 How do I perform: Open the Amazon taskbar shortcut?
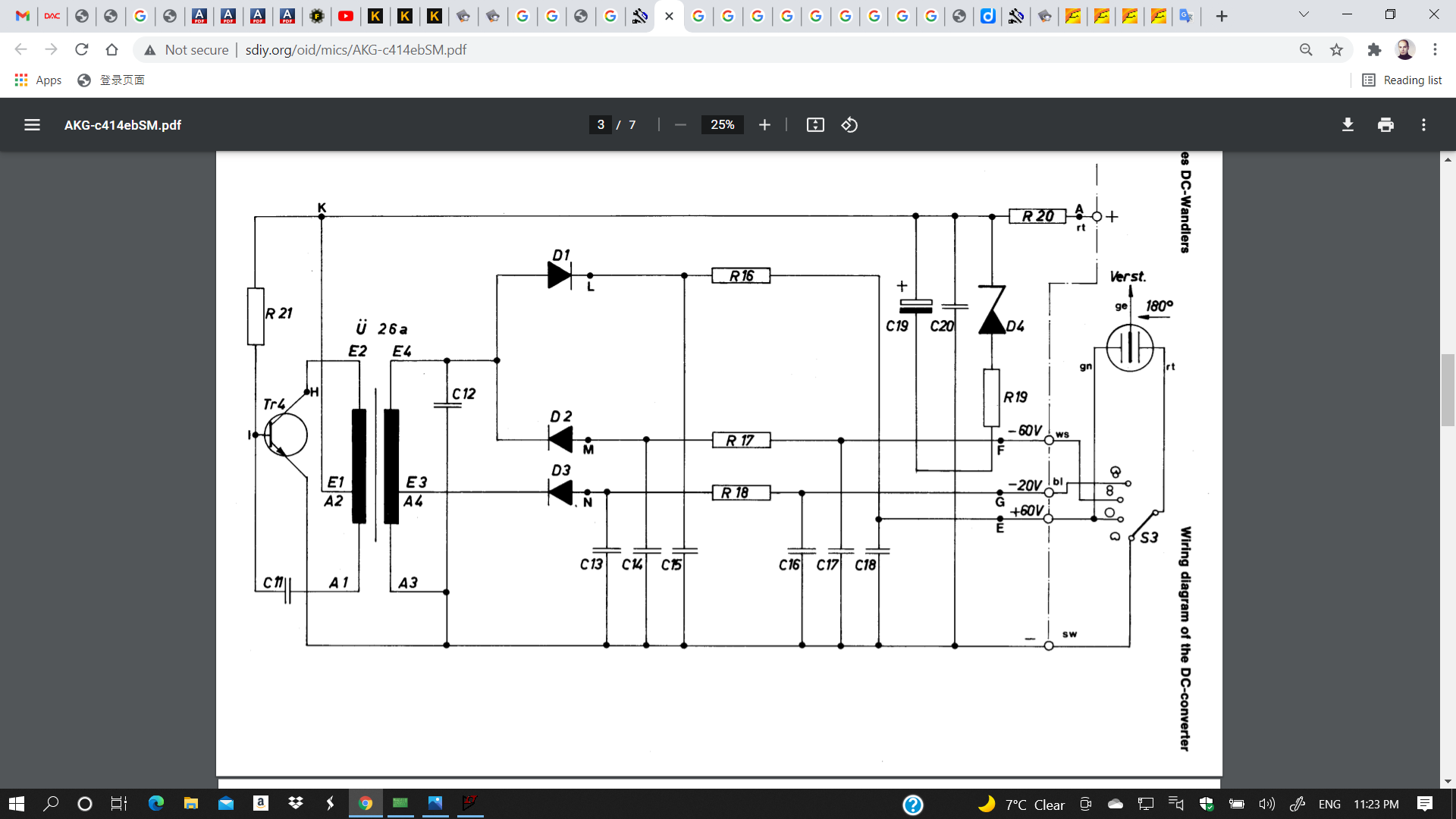261,804
